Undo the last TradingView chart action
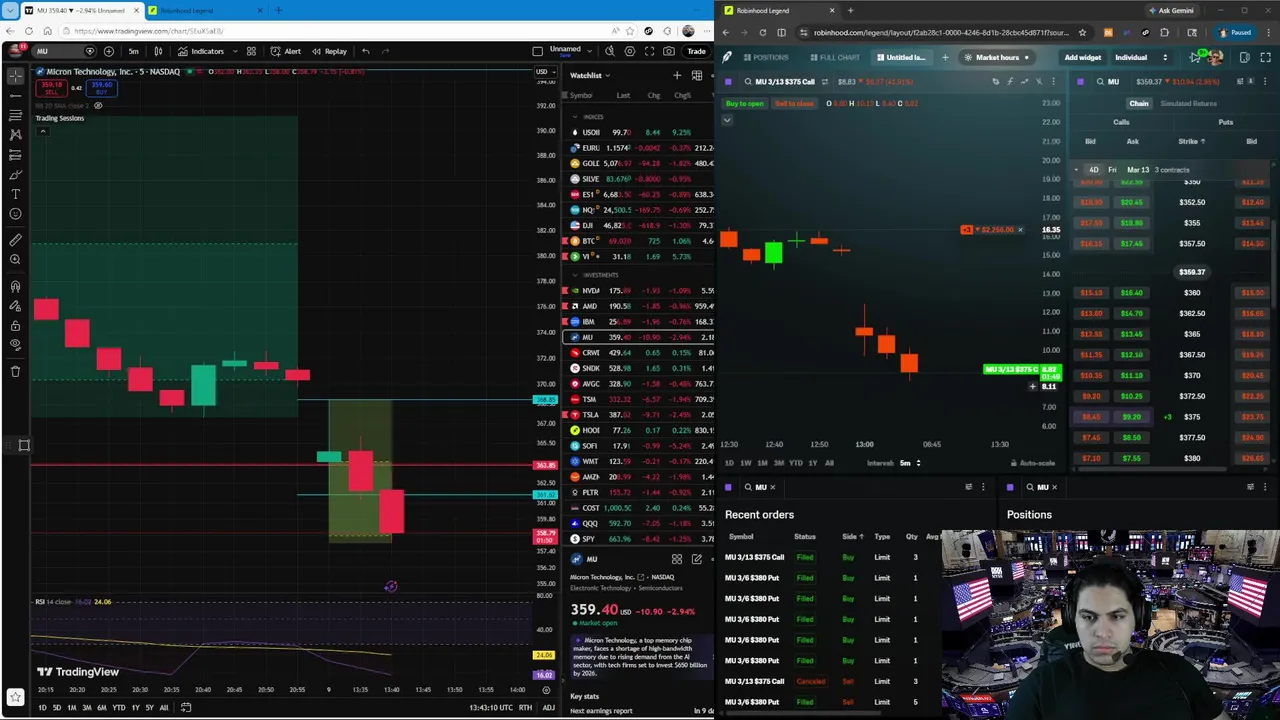The height and width of the screenshot is (720, 1280). pos(366,51)
